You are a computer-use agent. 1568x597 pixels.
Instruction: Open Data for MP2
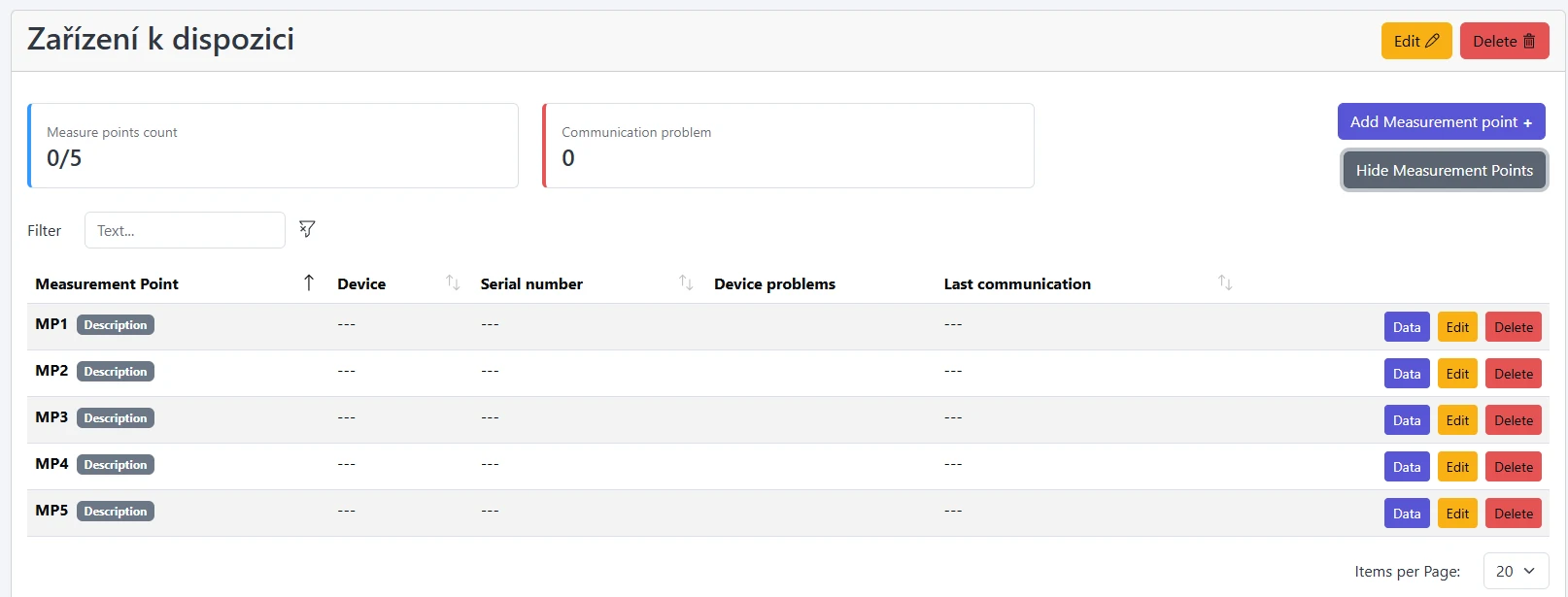pos(1407,374)
